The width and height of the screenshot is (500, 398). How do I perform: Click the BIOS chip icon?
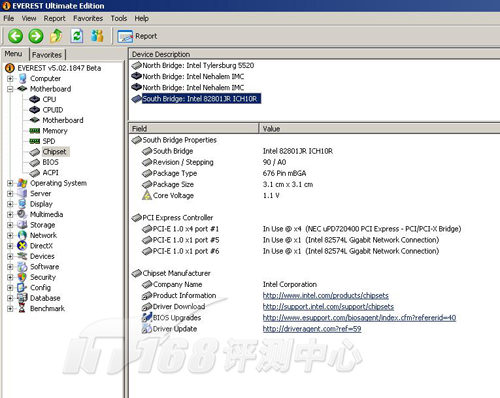coord(34,162)
